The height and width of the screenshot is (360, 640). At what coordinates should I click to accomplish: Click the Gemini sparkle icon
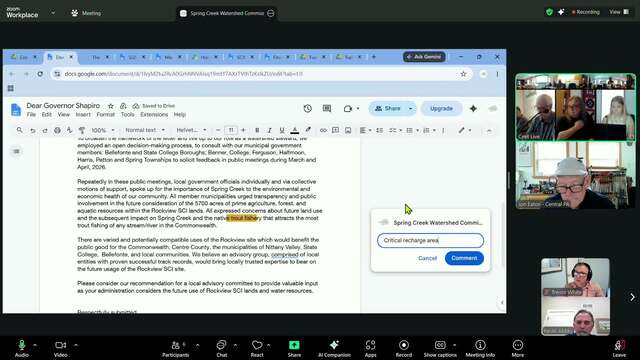point(473,109)
